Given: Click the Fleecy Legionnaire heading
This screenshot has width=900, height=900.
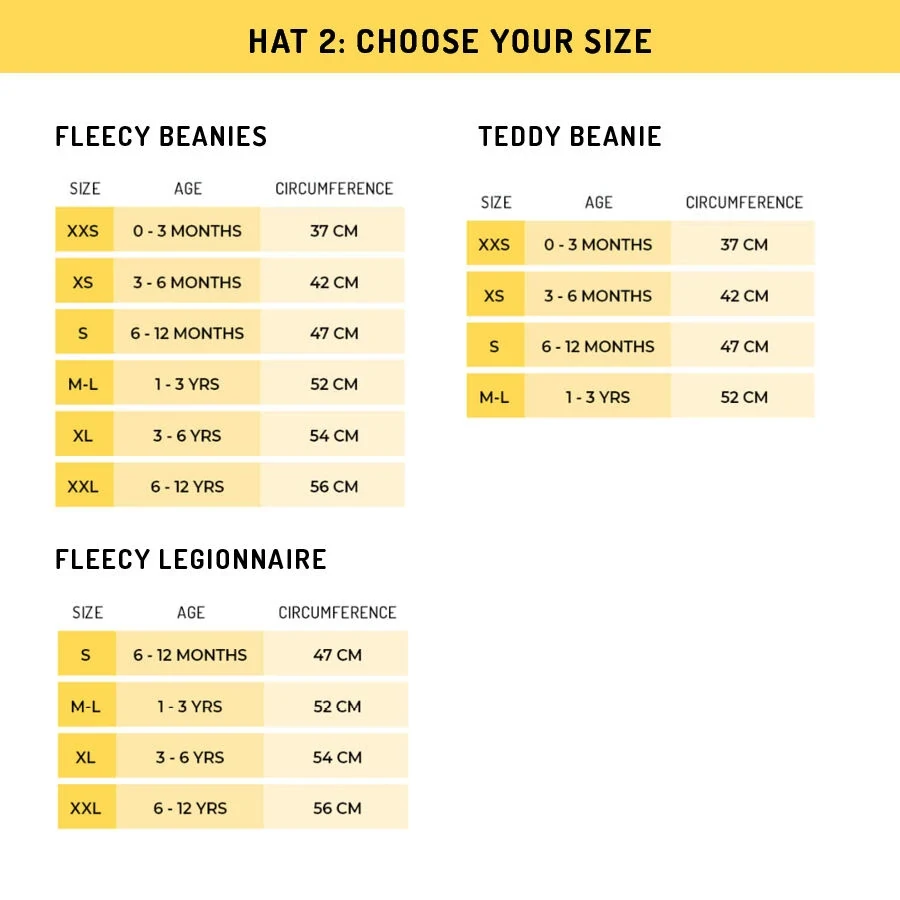Looking at the screenshot, I should (x=191, y=559).
